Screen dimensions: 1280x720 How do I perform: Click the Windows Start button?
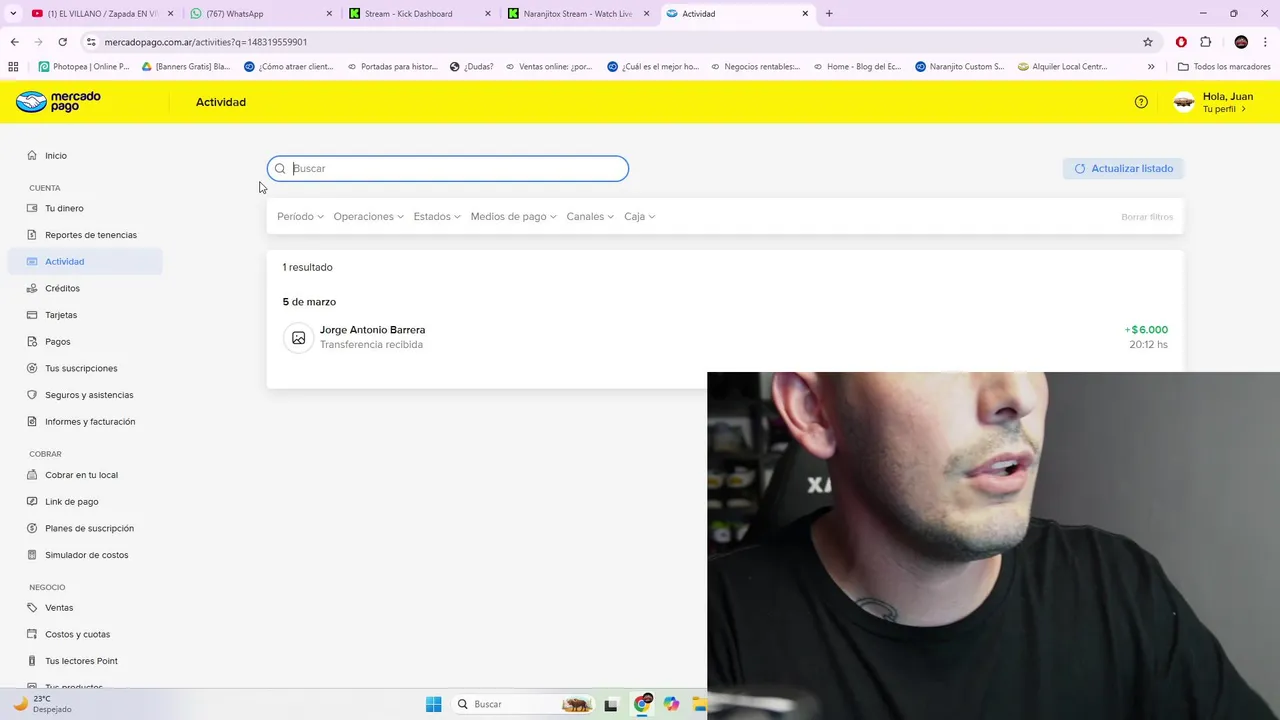tap(433, 704)
